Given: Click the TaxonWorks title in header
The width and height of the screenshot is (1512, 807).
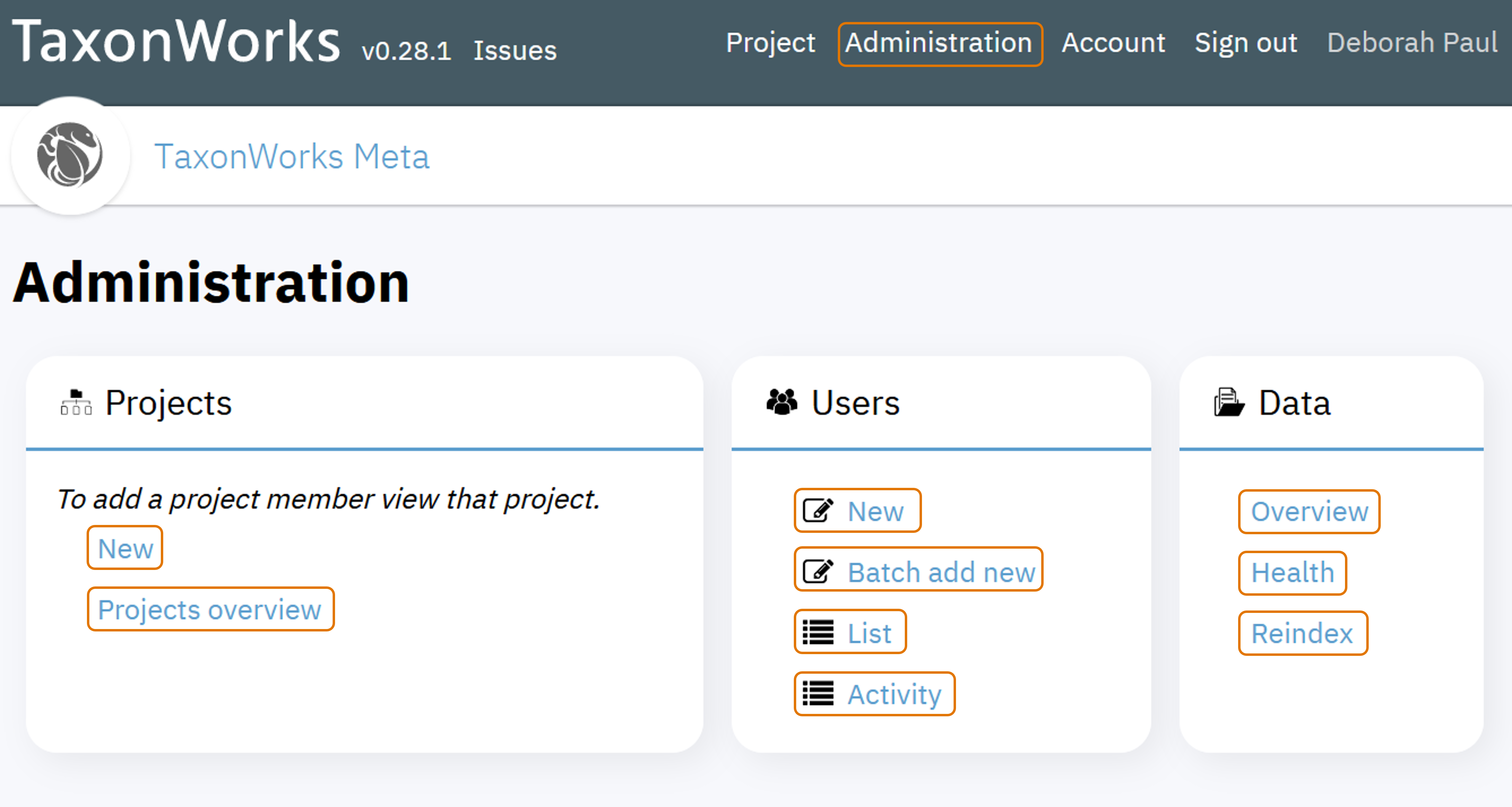Looking at the screenshot, I should tap(176, 41).
